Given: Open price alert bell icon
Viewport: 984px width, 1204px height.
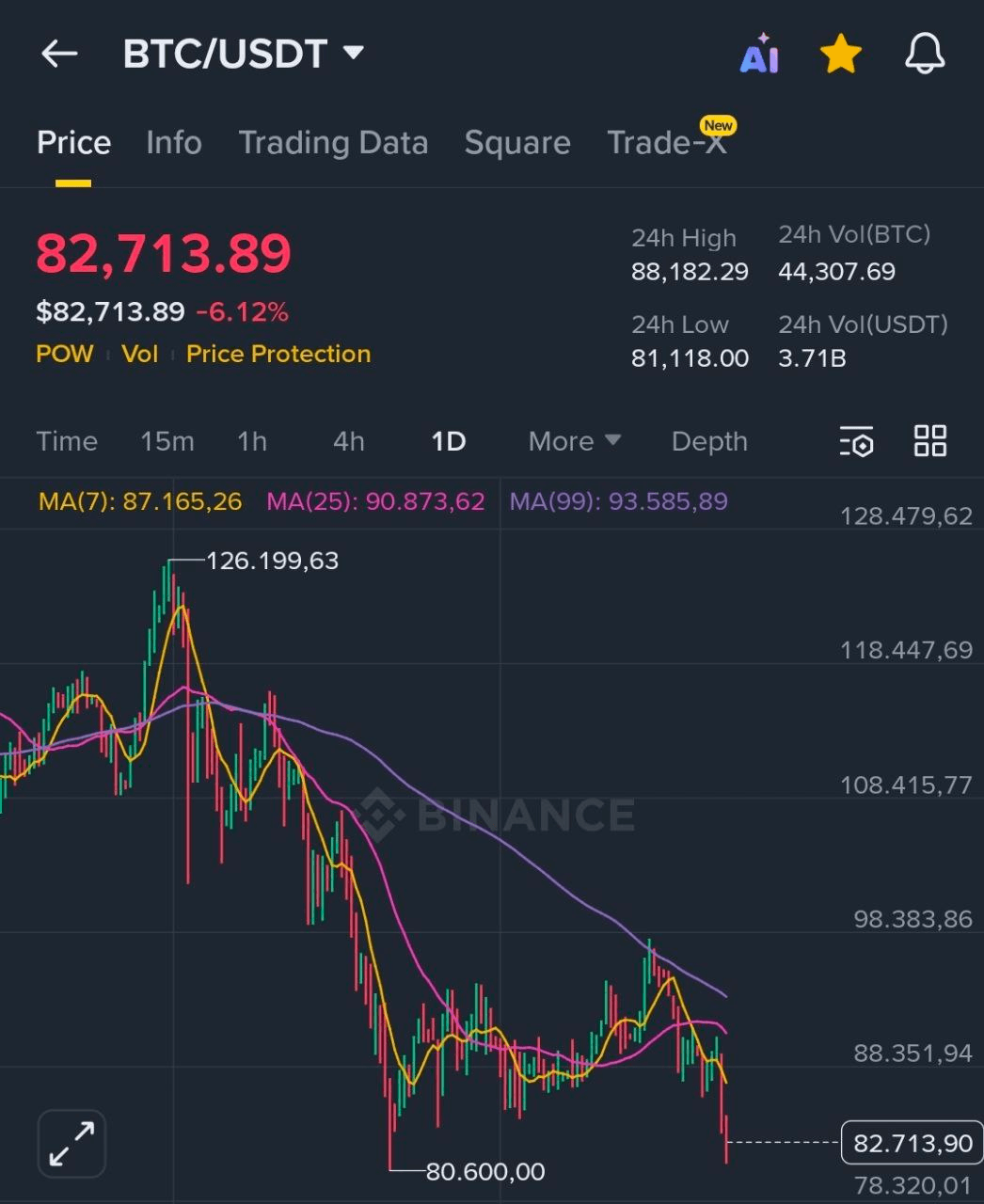Looking at the screenshot, I should tap(924, 54).
